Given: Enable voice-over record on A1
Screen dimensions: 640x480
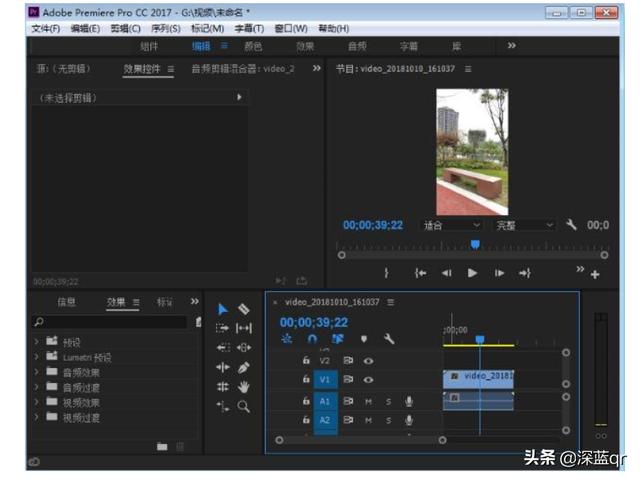Looking at the screenshot, I should pos(409,402).
